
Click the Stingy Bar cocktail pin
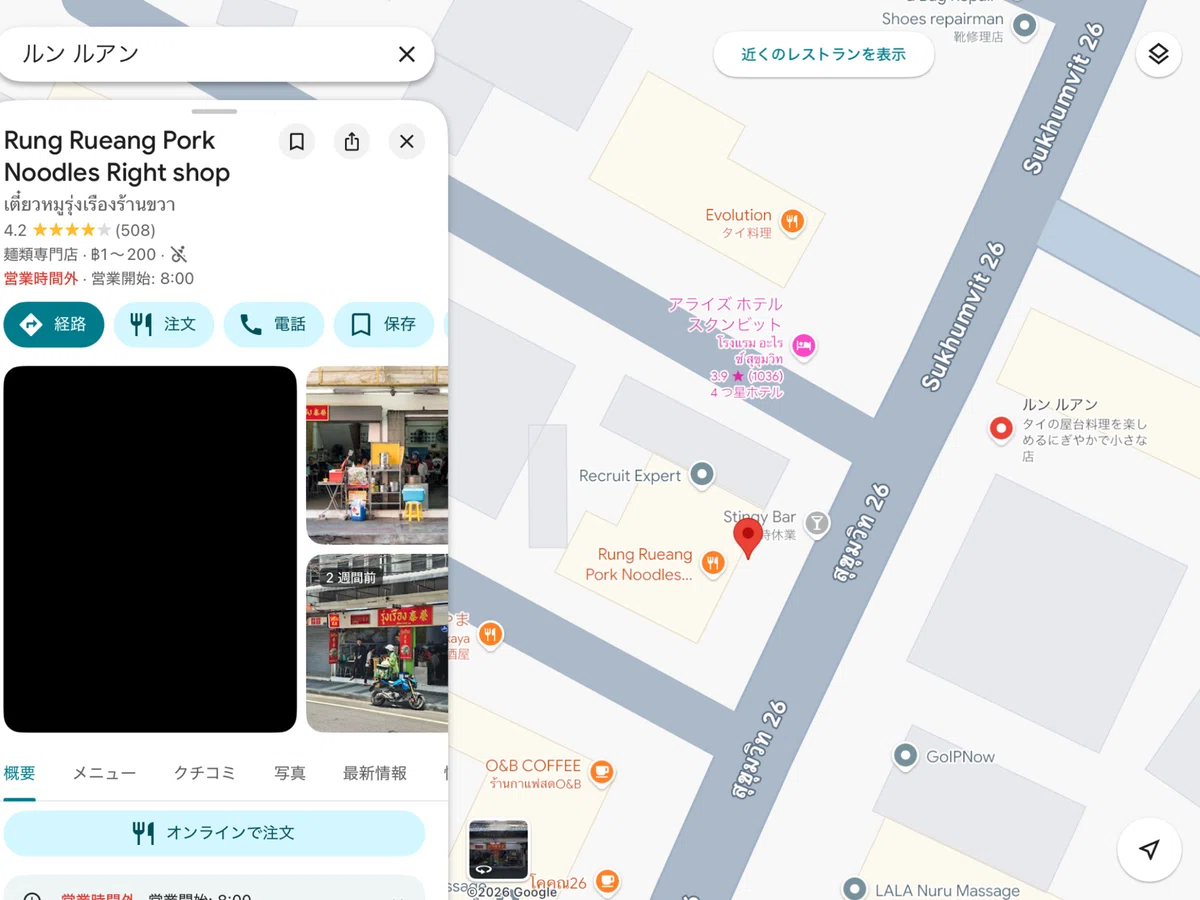tap(817, 522)
